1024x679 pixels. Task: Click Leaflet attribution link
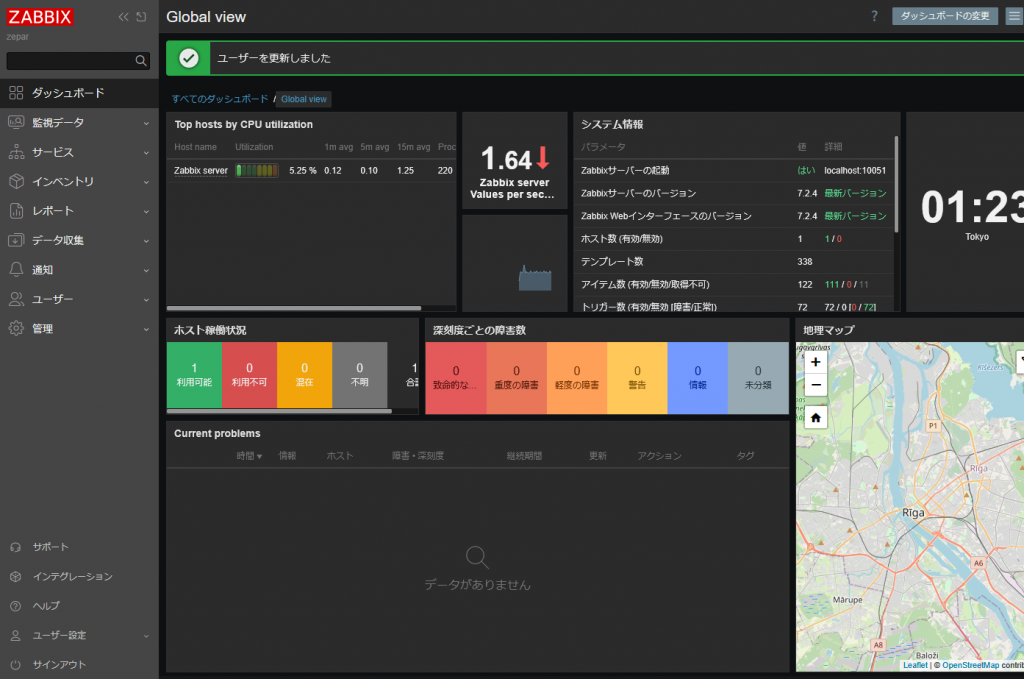coord(915,665)
